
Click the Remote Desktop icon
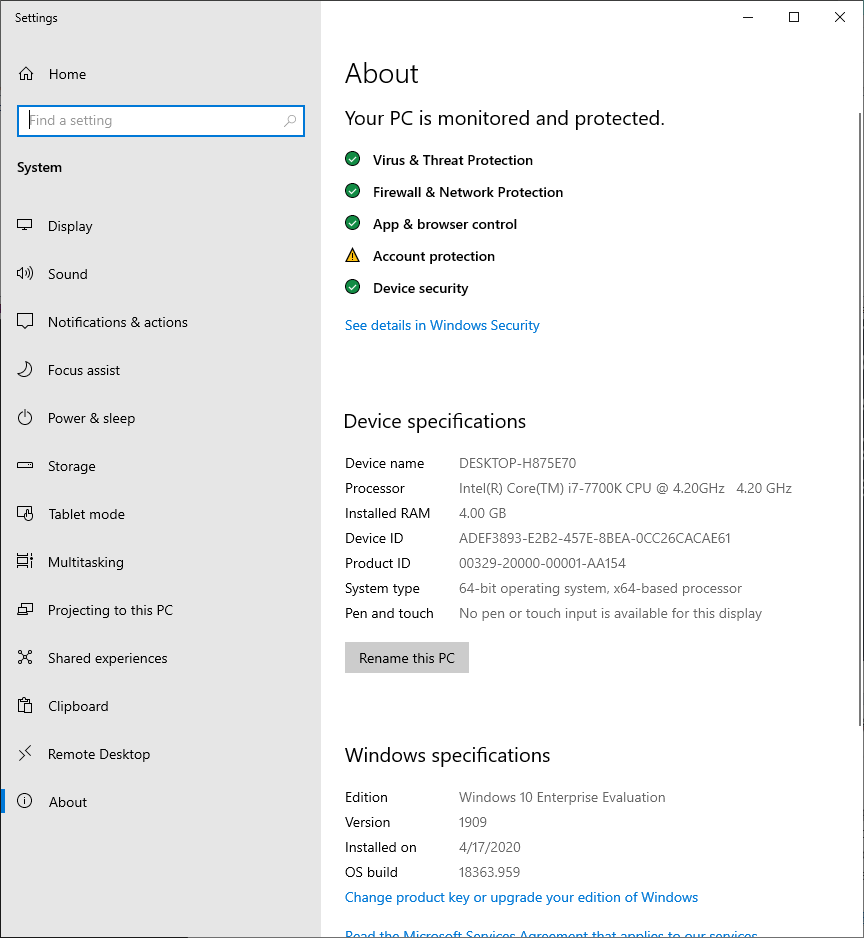(26, 754)
